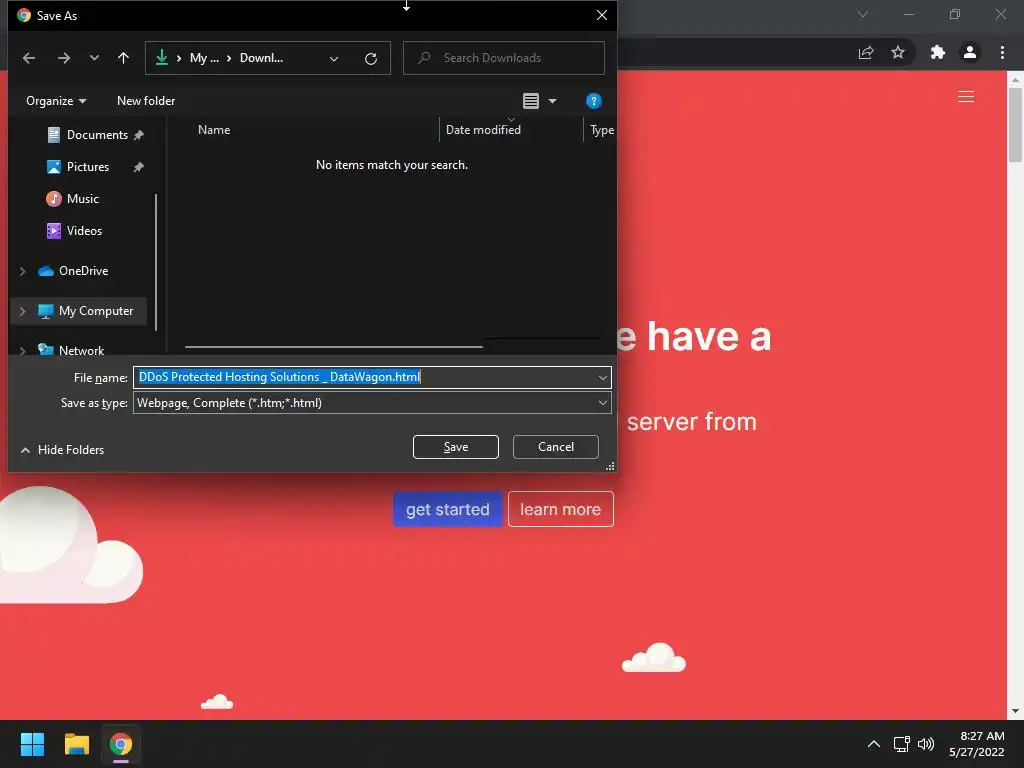Open File Explorer from taskbar
This screenshot has height=768, width=1024.
click(x=77, y=744)
